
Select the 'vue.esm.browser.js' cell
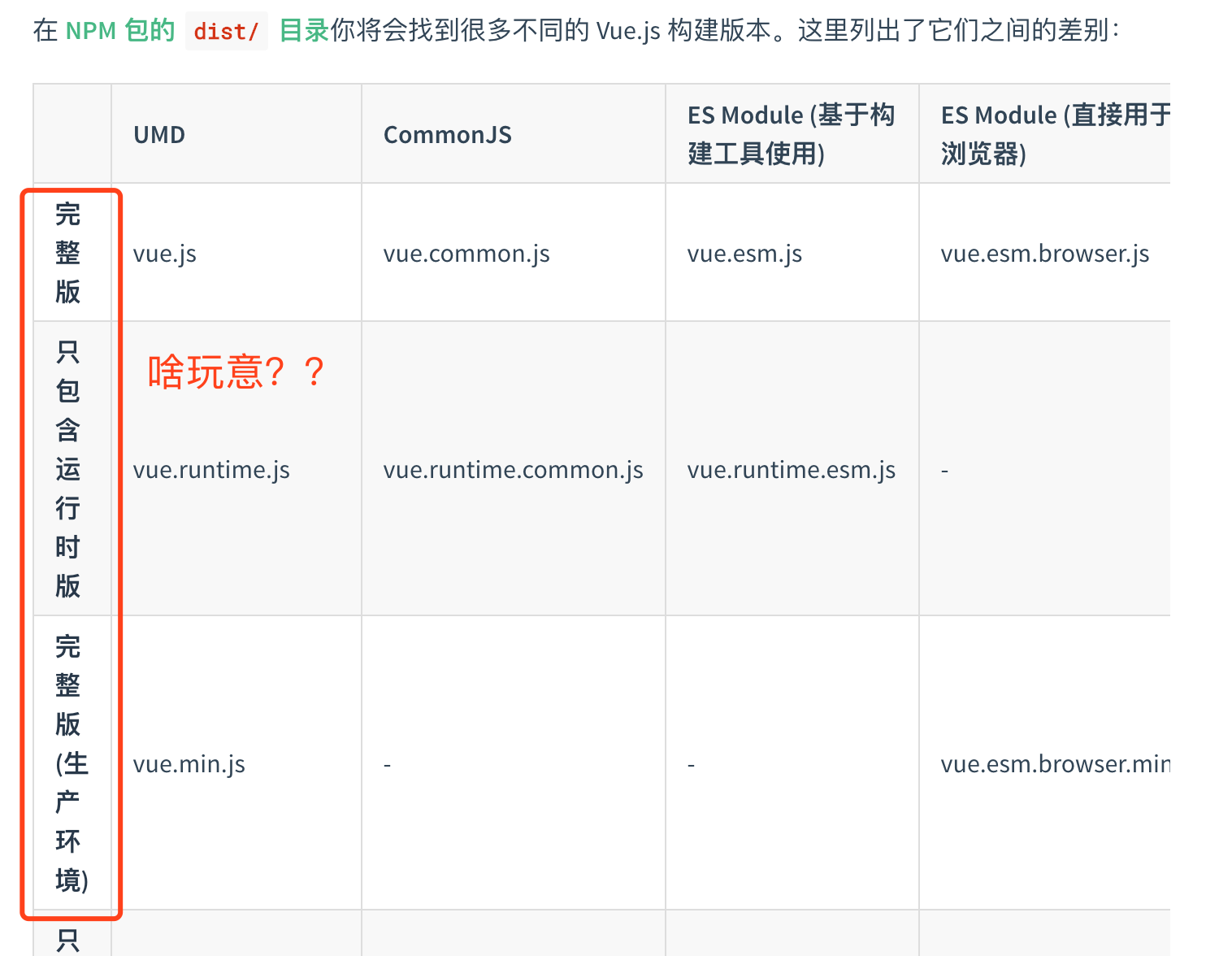1045,254
